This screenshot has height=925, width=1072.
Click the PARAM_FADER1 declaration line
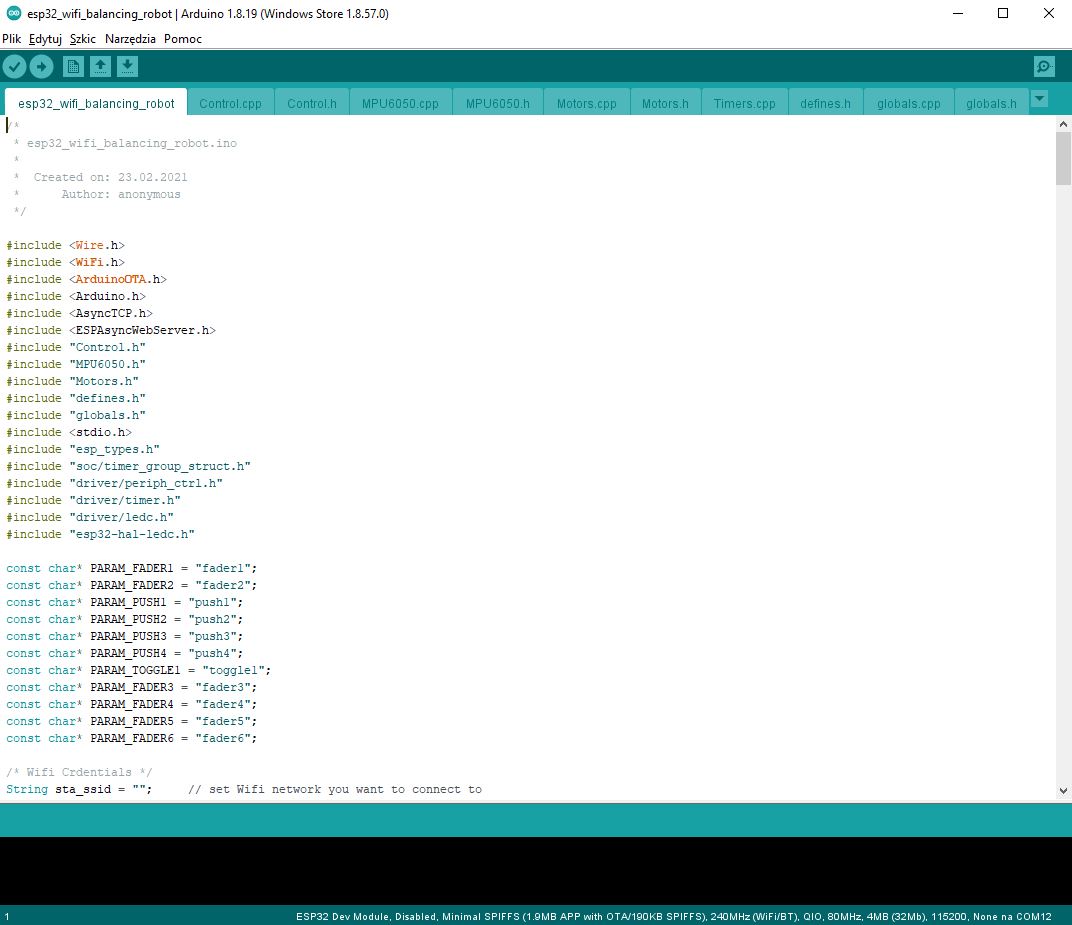tap(132, 569)
